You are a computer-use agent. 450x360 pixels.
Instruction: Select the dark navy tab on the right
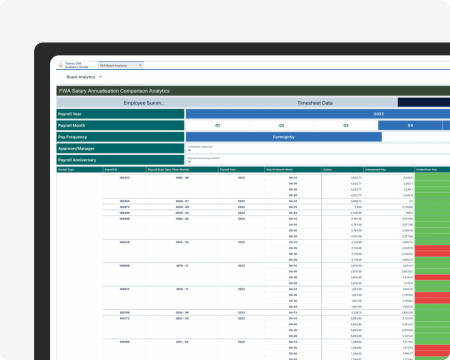pos(424,103)
